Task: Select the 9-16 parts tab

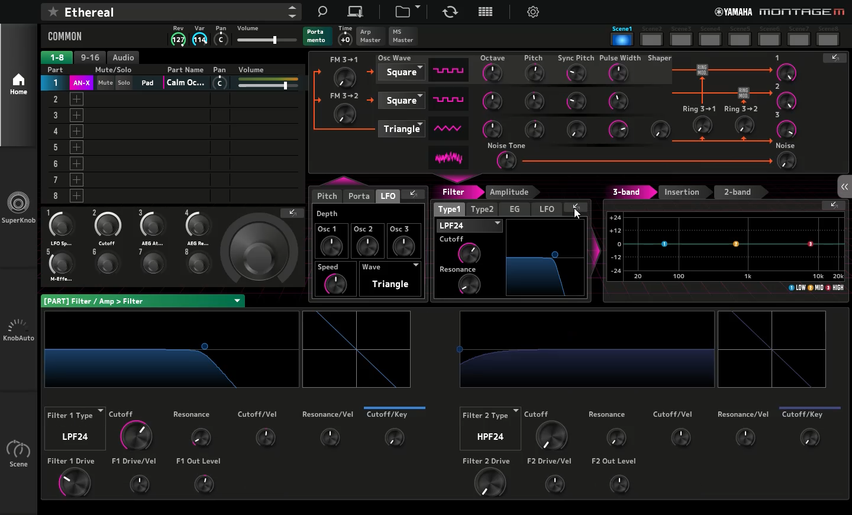Action: (x=90, y=58)
